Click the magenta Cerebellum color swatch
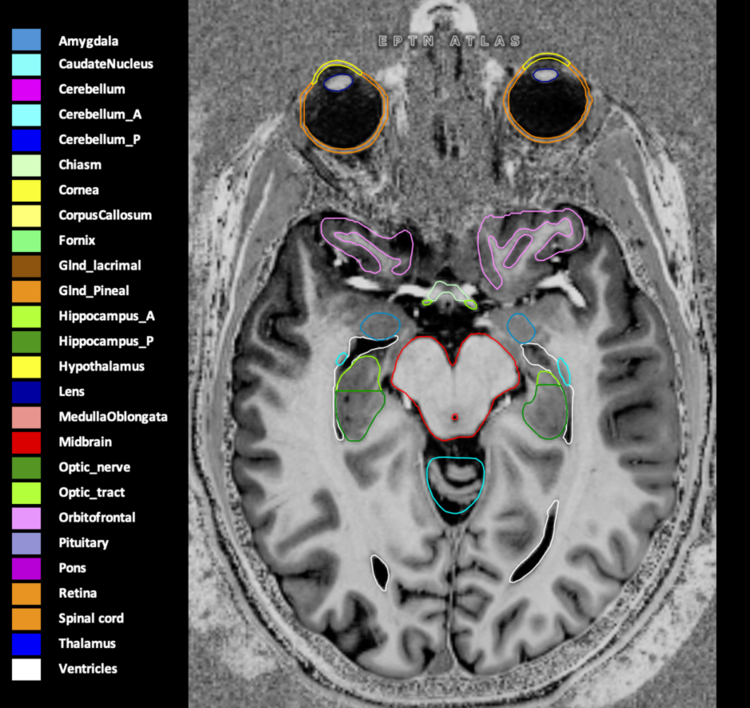 pyautogui.click(x=26, y=90)
